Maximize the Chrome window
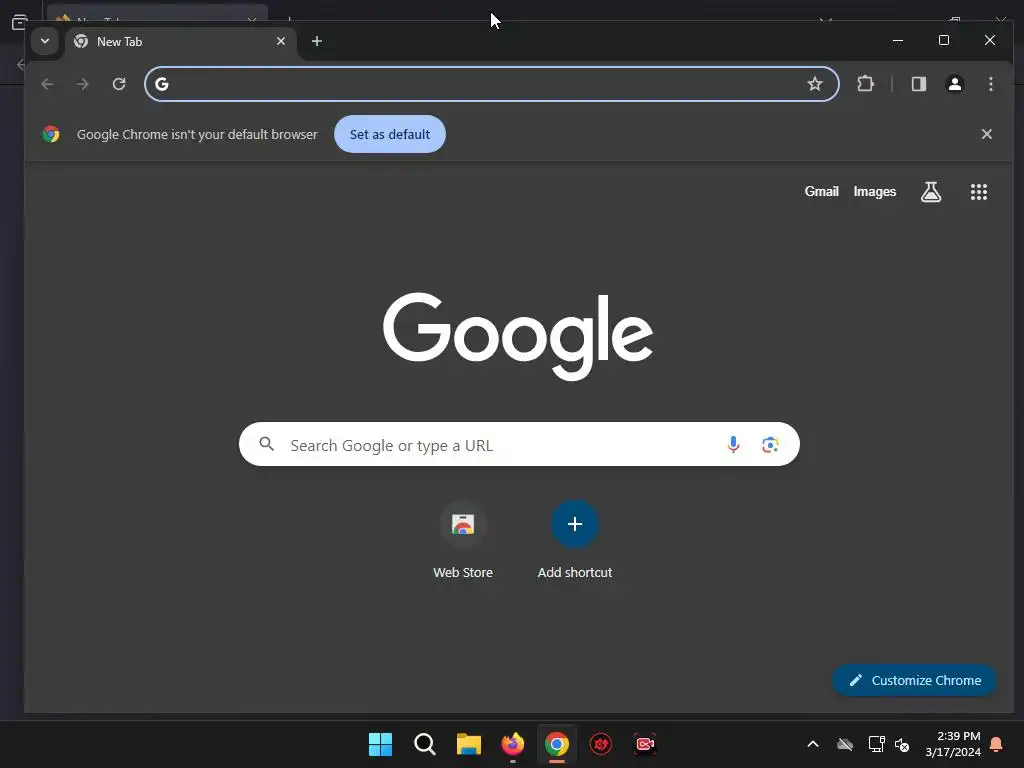Screen dimensions: 1024x768 [944, 40]
